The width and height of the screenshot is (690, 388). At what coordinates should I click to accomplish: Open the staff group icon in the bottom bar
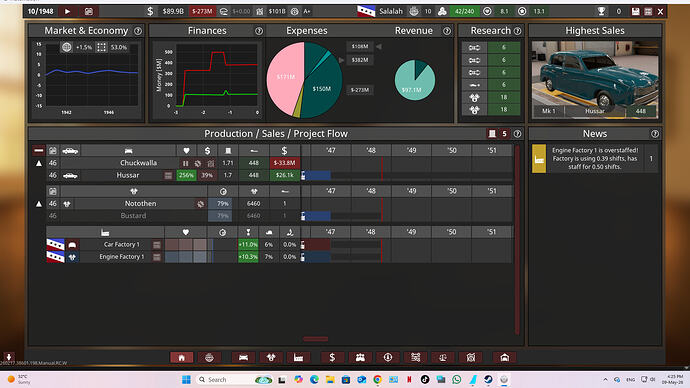tap(360, 357)
